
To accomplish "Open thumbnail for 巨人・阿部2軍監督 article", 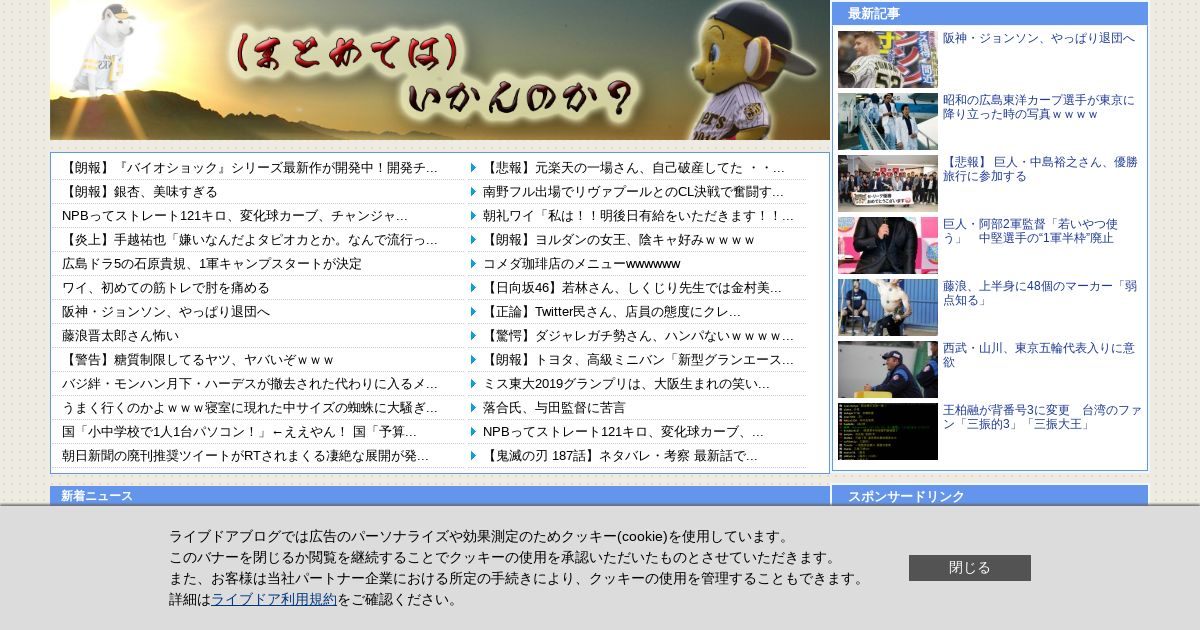I will point(888,245).
